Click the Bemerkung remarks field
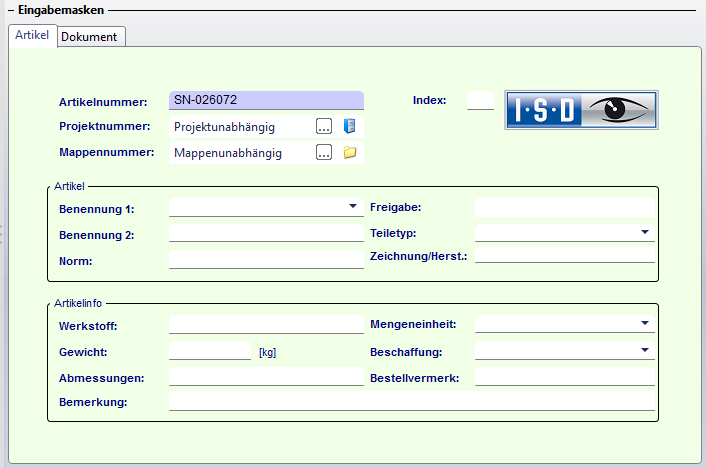The width and height of the screenshot is (706, 468). coord(412,402)
